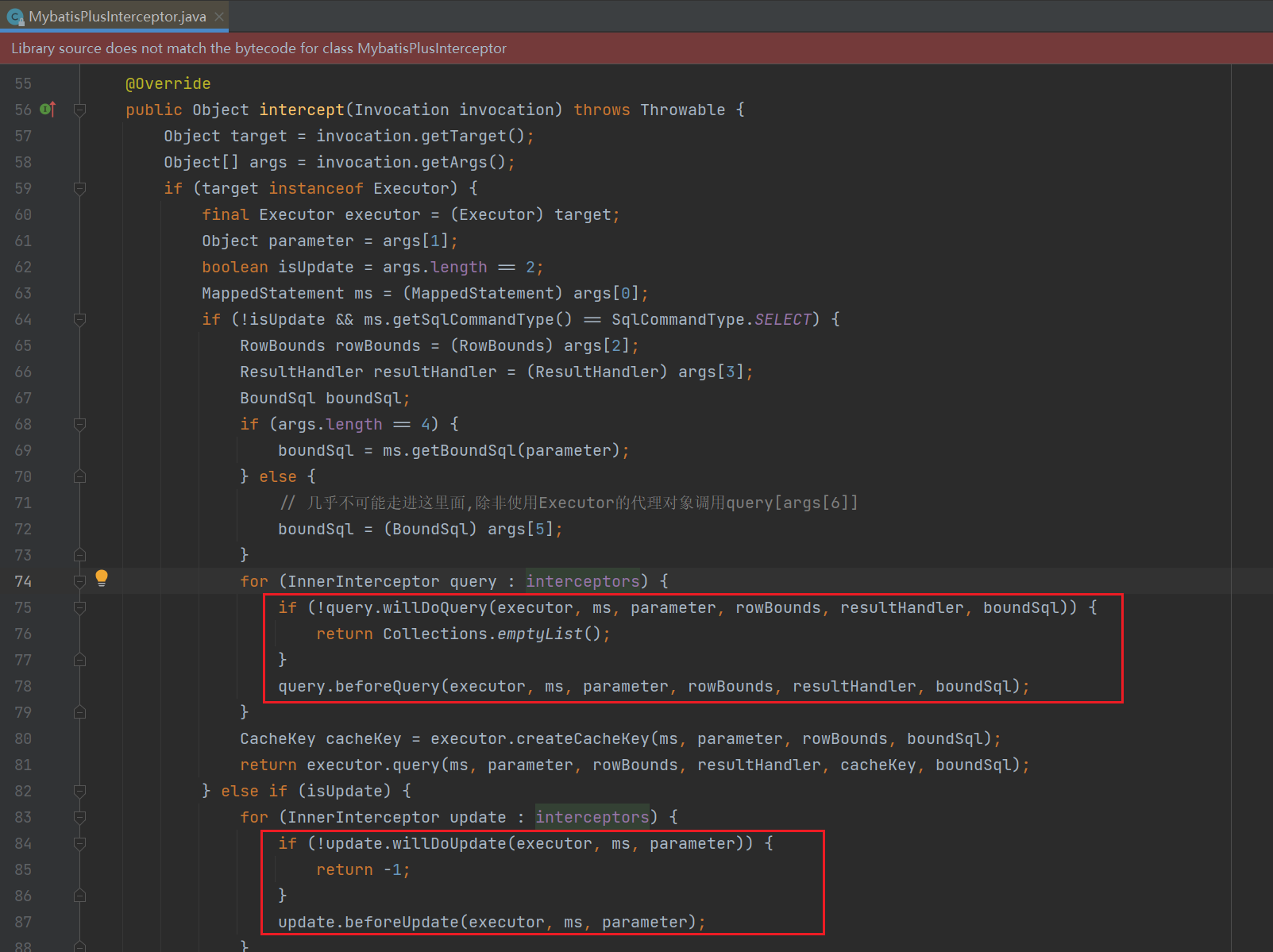Screen dimensions: 1273x952
Task: Fold the else-if isUpdate block on line 82
Action: click(79, 792)
